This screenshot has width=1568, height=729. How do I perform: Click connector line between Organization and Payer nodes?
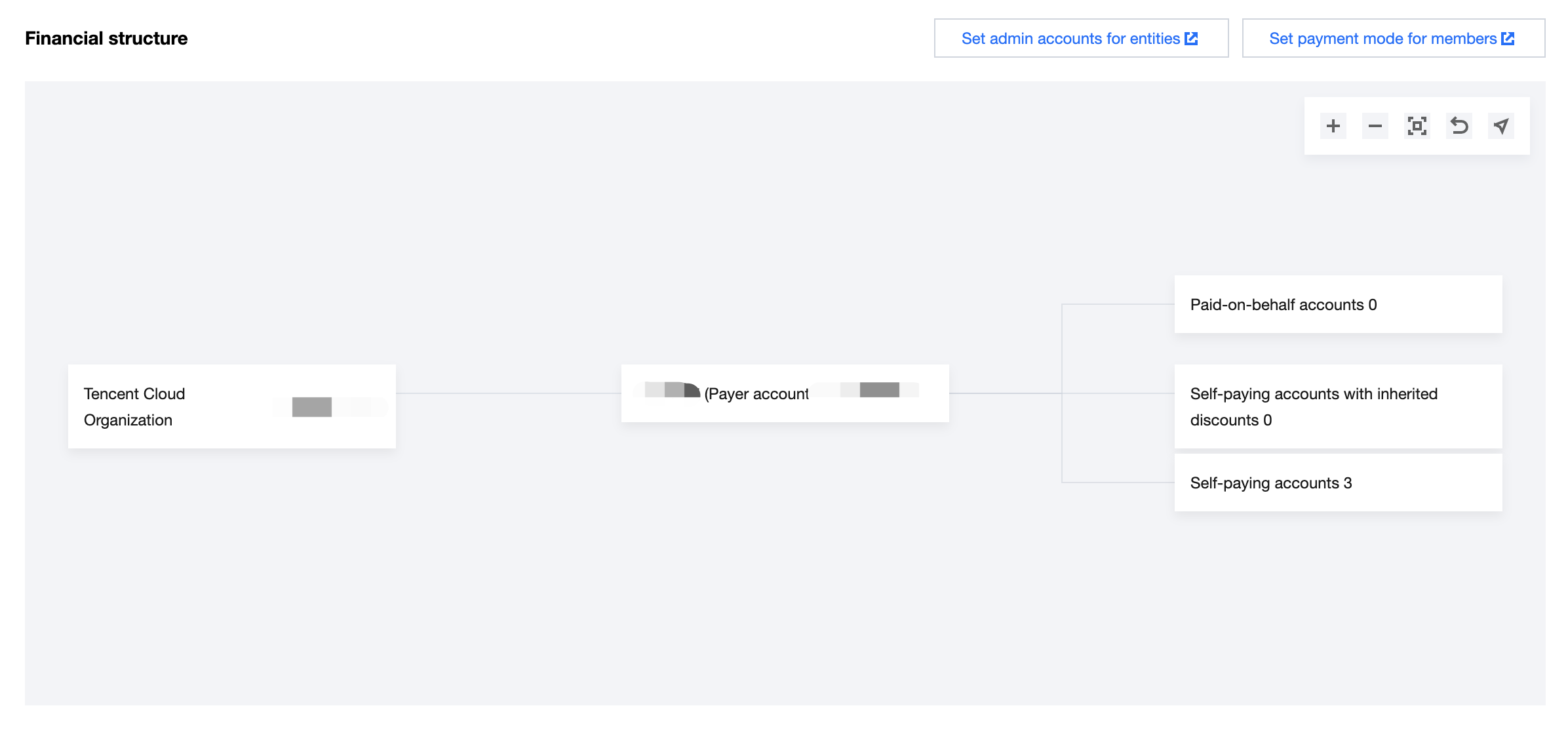[509, 393]
